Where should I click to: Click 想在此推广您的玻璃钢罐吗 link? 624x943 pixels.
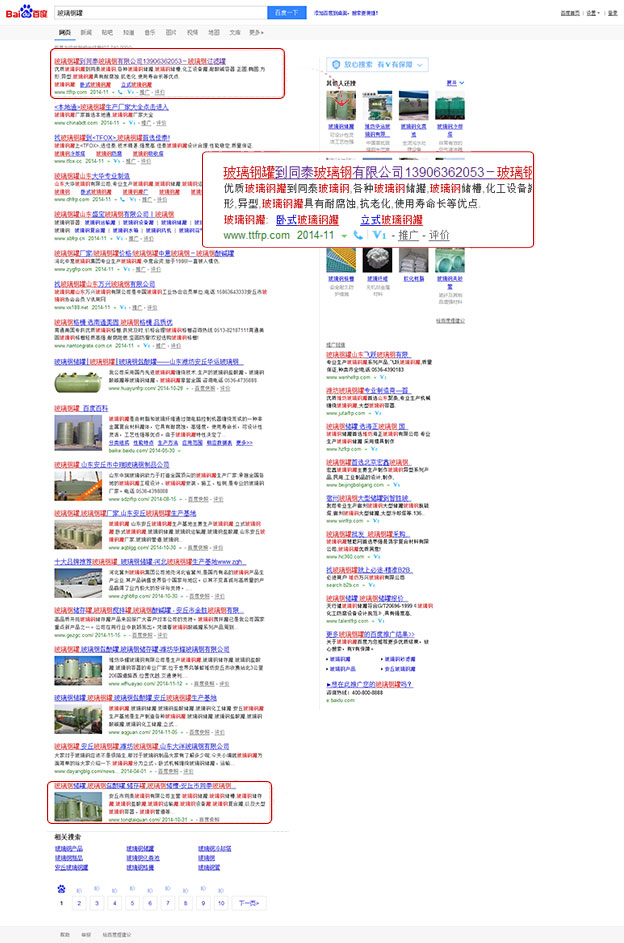[369, 684]
